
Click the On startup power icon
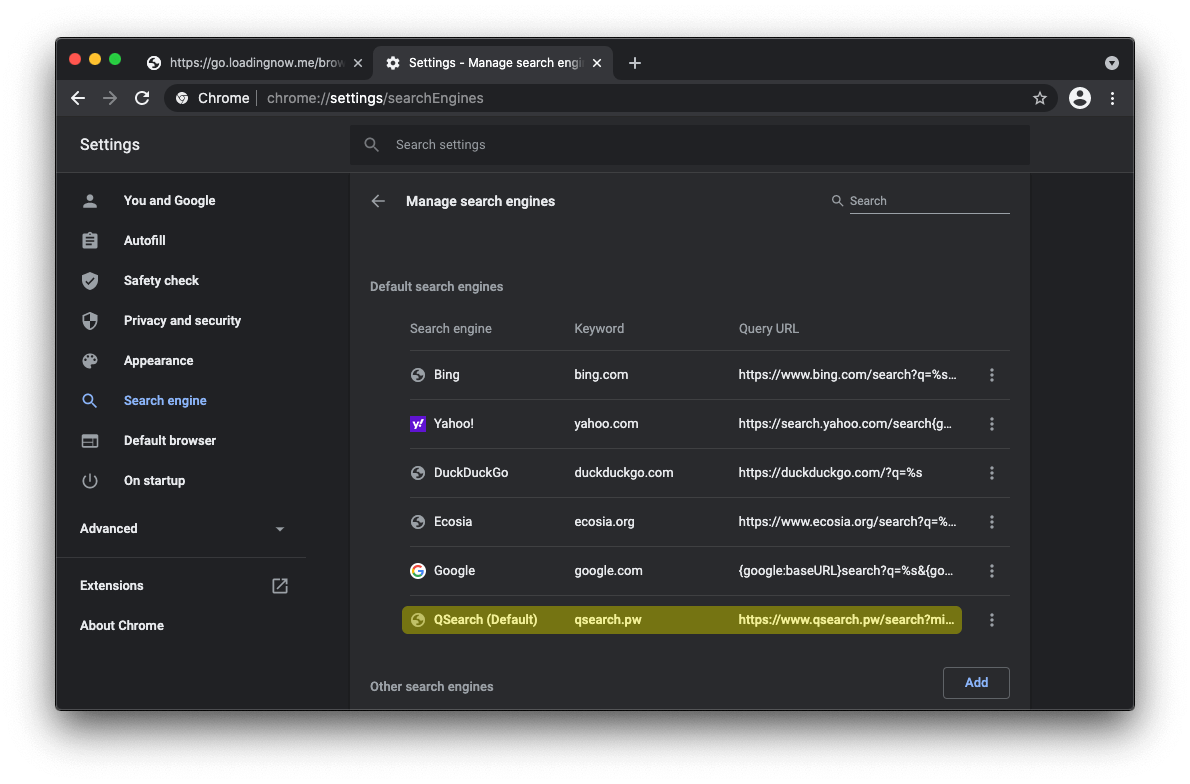coord(90,481)
